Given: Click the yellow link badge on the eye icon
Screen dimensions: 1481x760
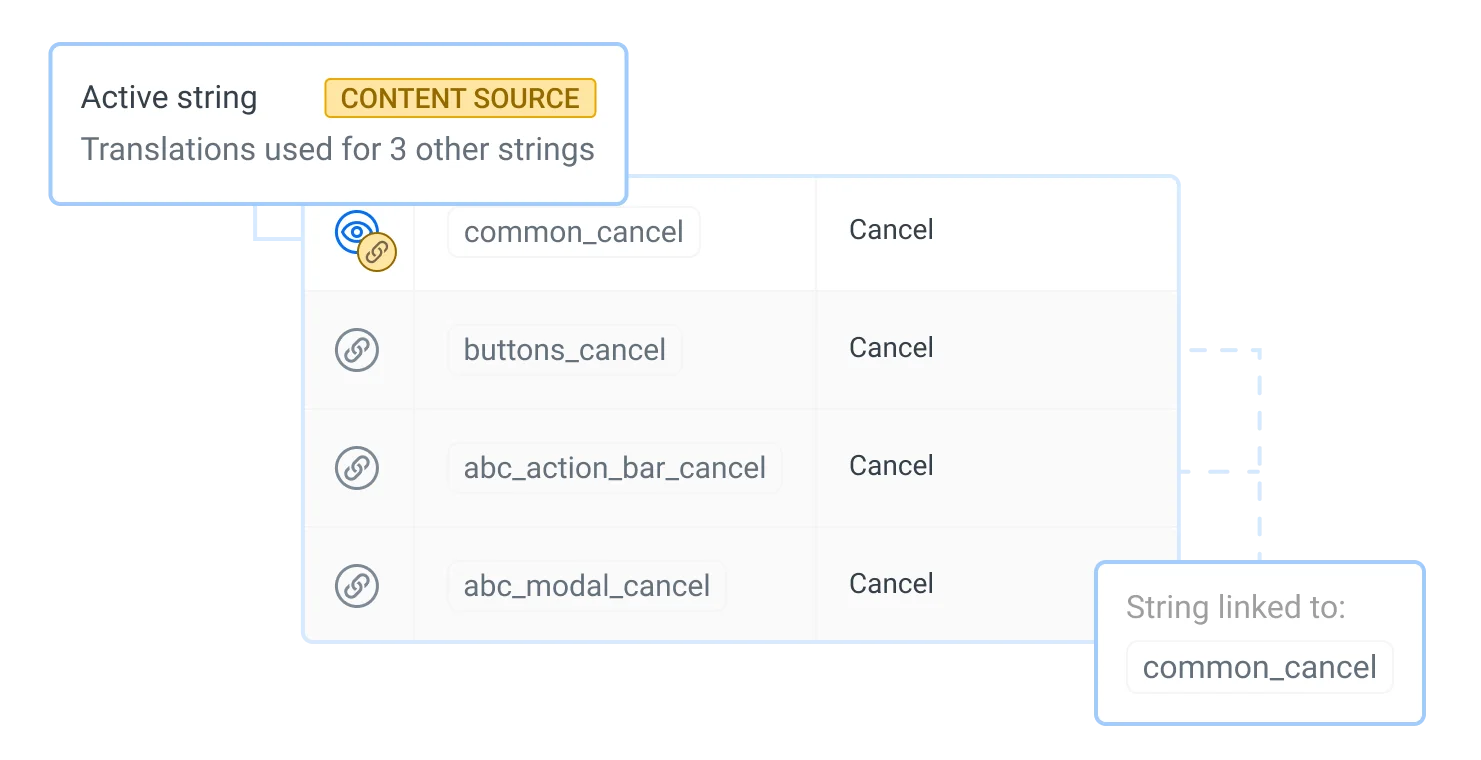Looking at the screenshot, I should click(x=377, y=253).
